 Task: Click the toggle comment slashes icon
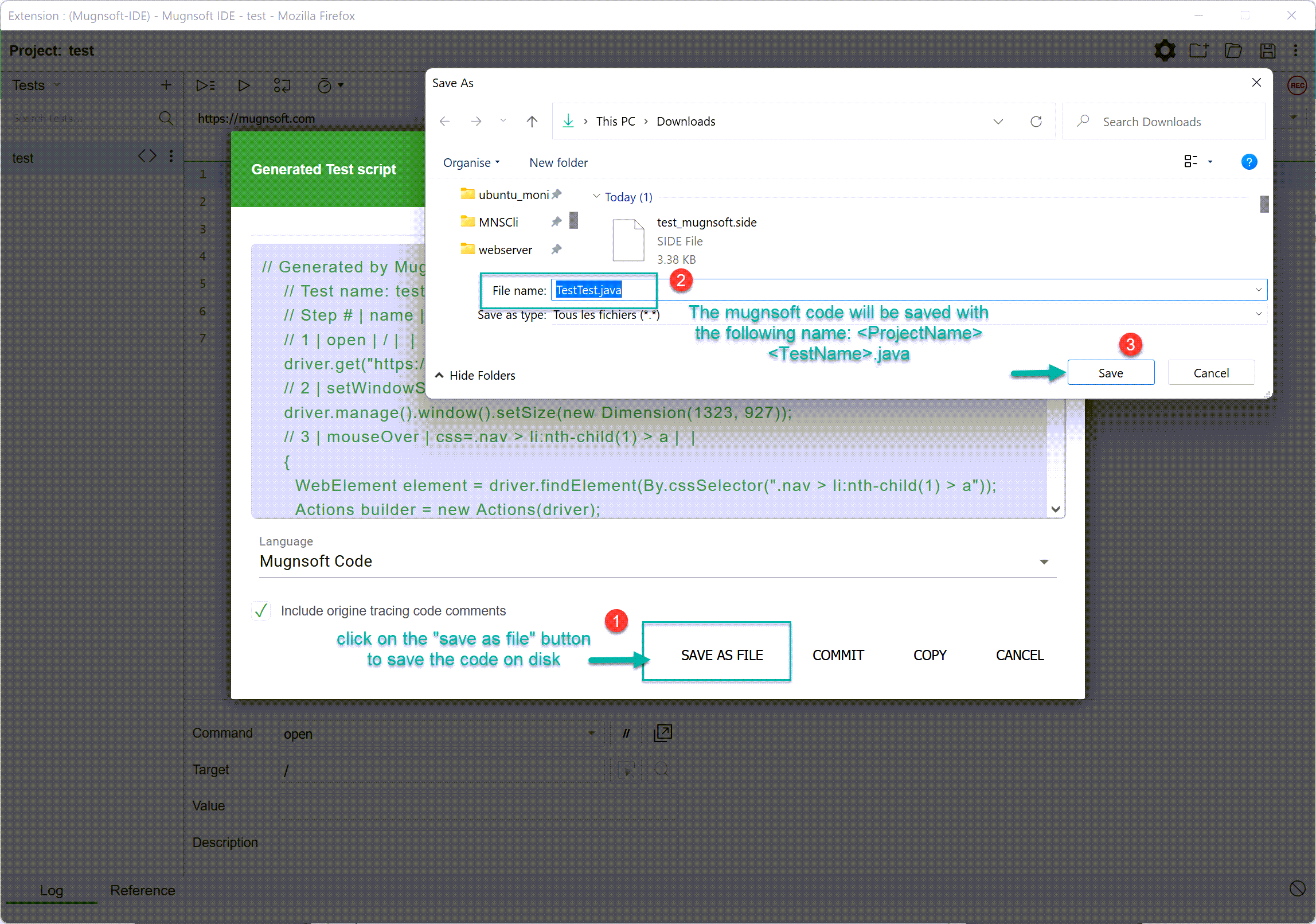626,733
